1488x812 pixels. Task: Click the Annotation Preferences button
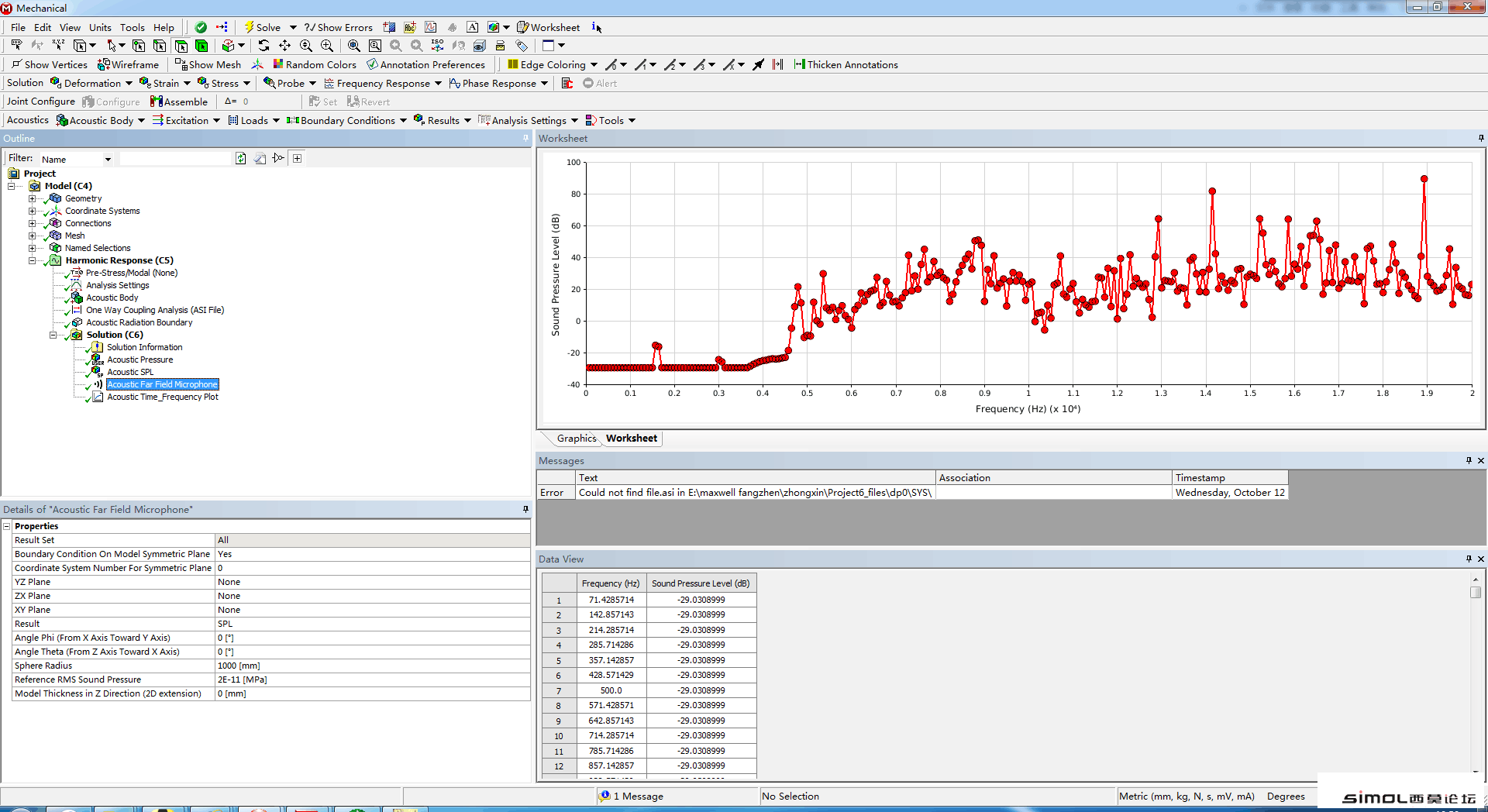pyautogui.click(x=426, y=64)
